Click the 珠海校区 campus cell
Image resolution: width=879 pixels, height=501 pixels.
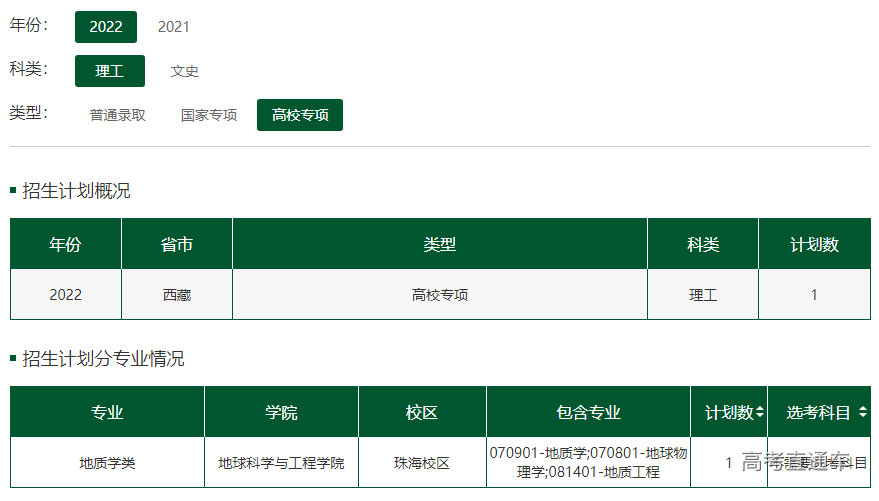pos(422,463)
